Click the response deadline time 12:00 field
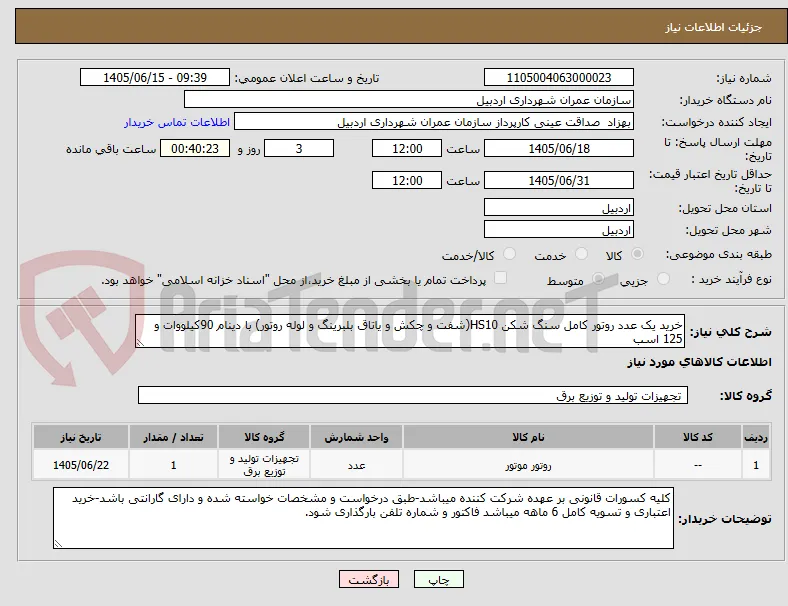 tap(407, 149)
